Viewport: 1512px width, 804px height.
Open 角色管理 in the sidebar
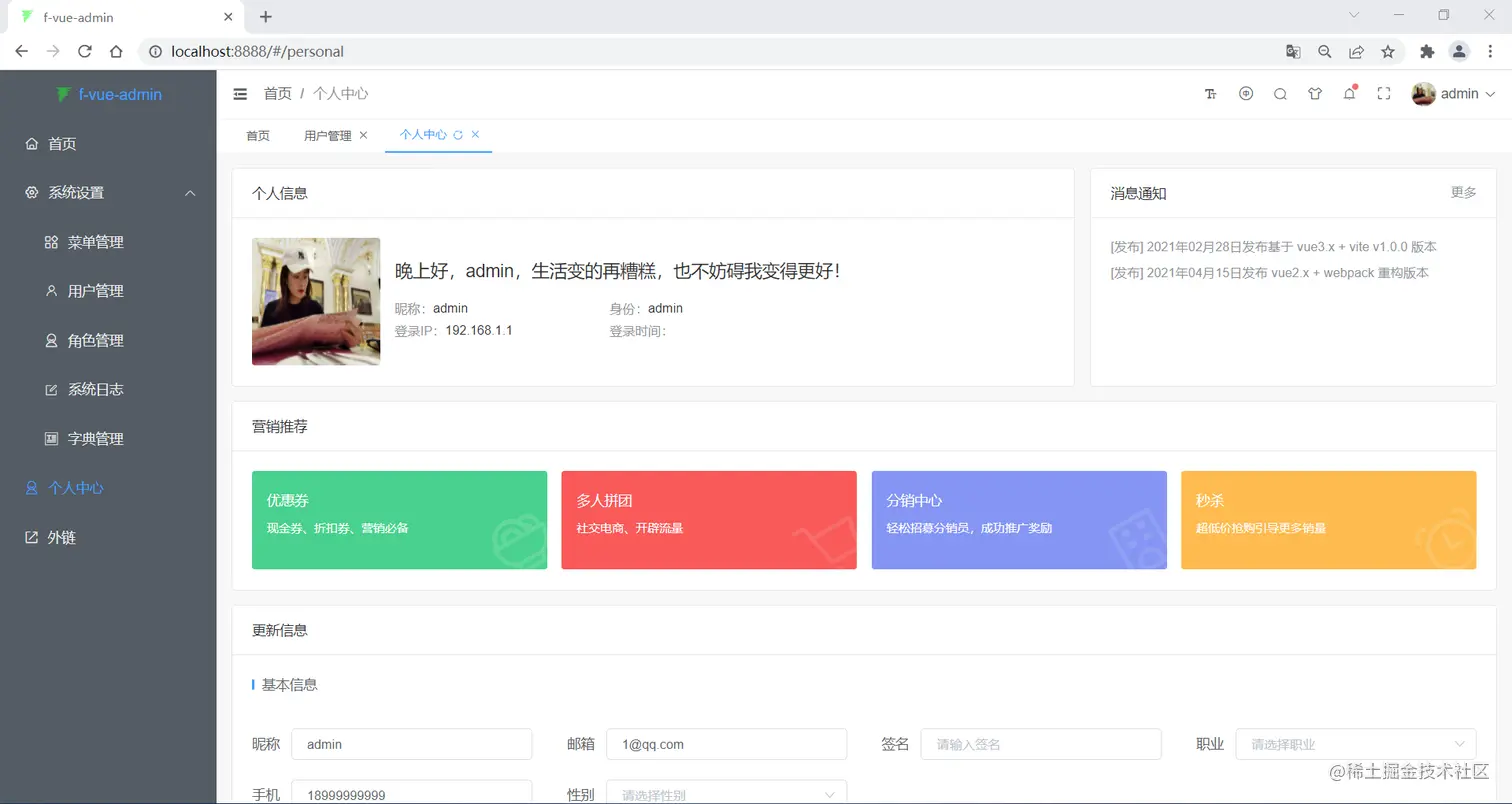point(108,340)
